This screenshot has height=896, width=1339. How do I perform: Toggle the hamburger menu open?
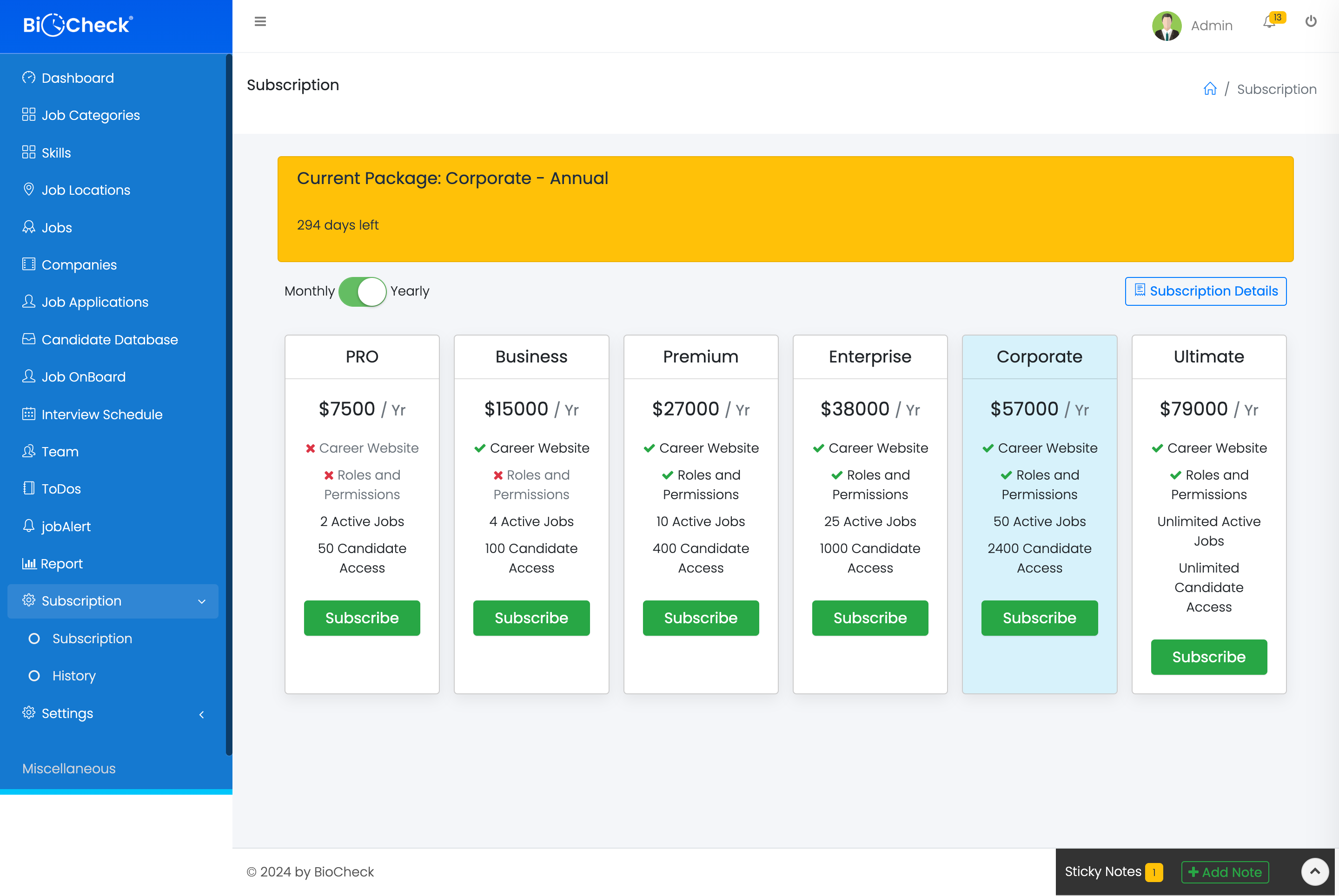coord(260,21)
